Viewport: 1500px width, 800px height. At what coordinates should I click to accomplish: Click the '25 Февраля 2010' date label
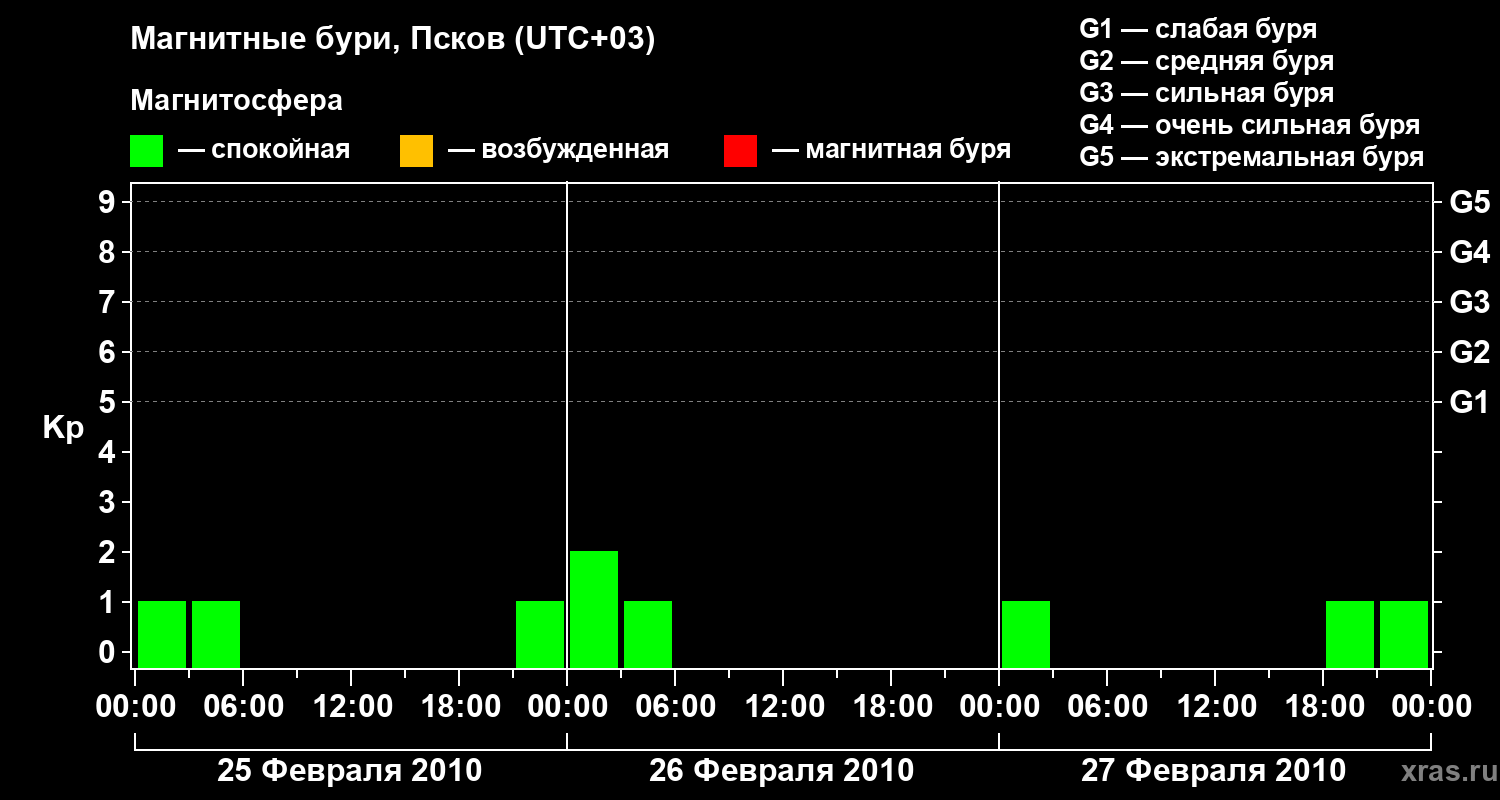coord(350,771)
